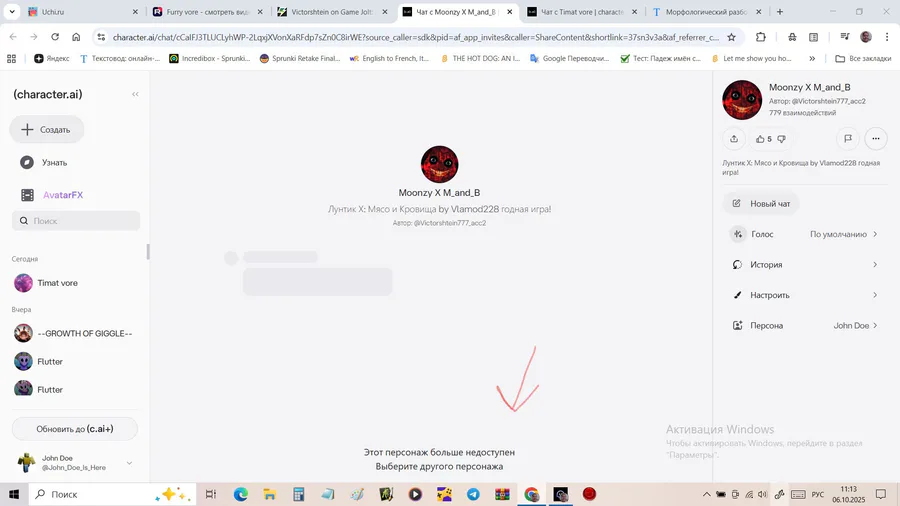Screen dimensions: 900x506
Task: Click the Обновить до (c.ai+) button
Action: (x=75, y=429)
